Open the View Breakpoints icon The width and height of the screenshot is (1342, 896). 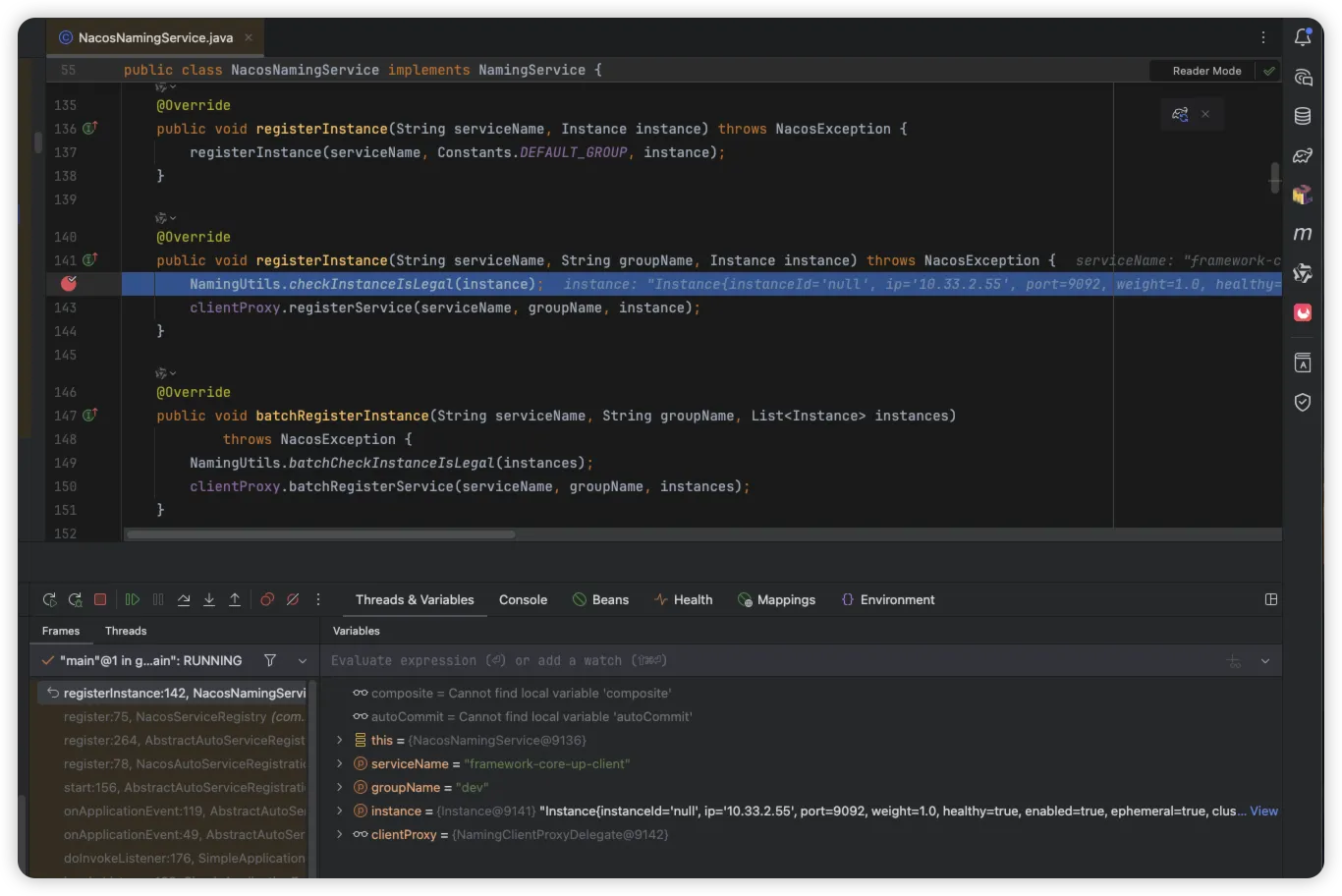pyautogui.click(x=267, y=599)
